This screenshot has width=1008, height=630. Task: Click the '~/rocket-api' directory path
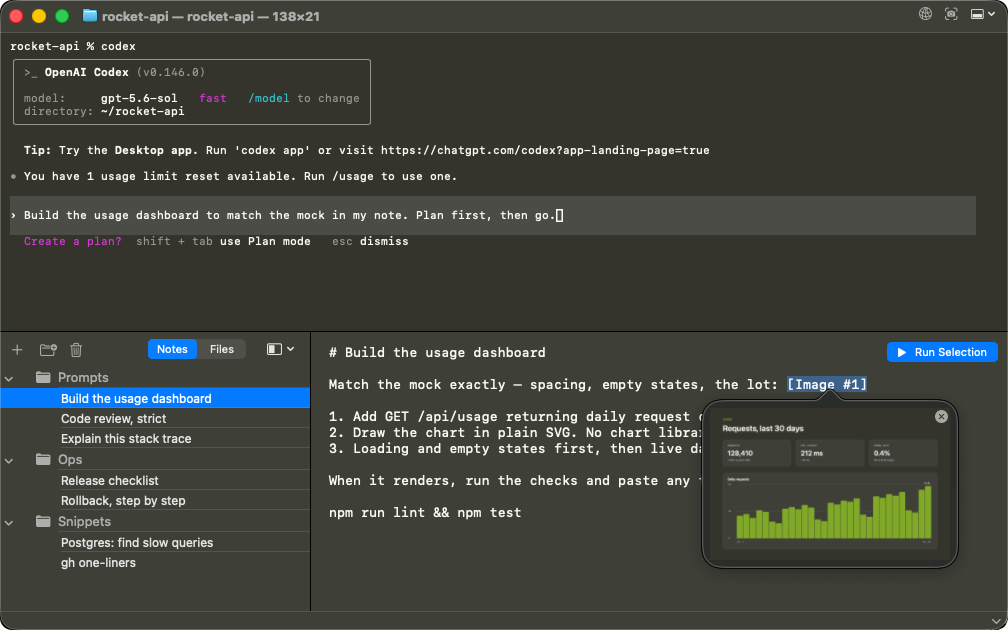[x=143, y=111]
